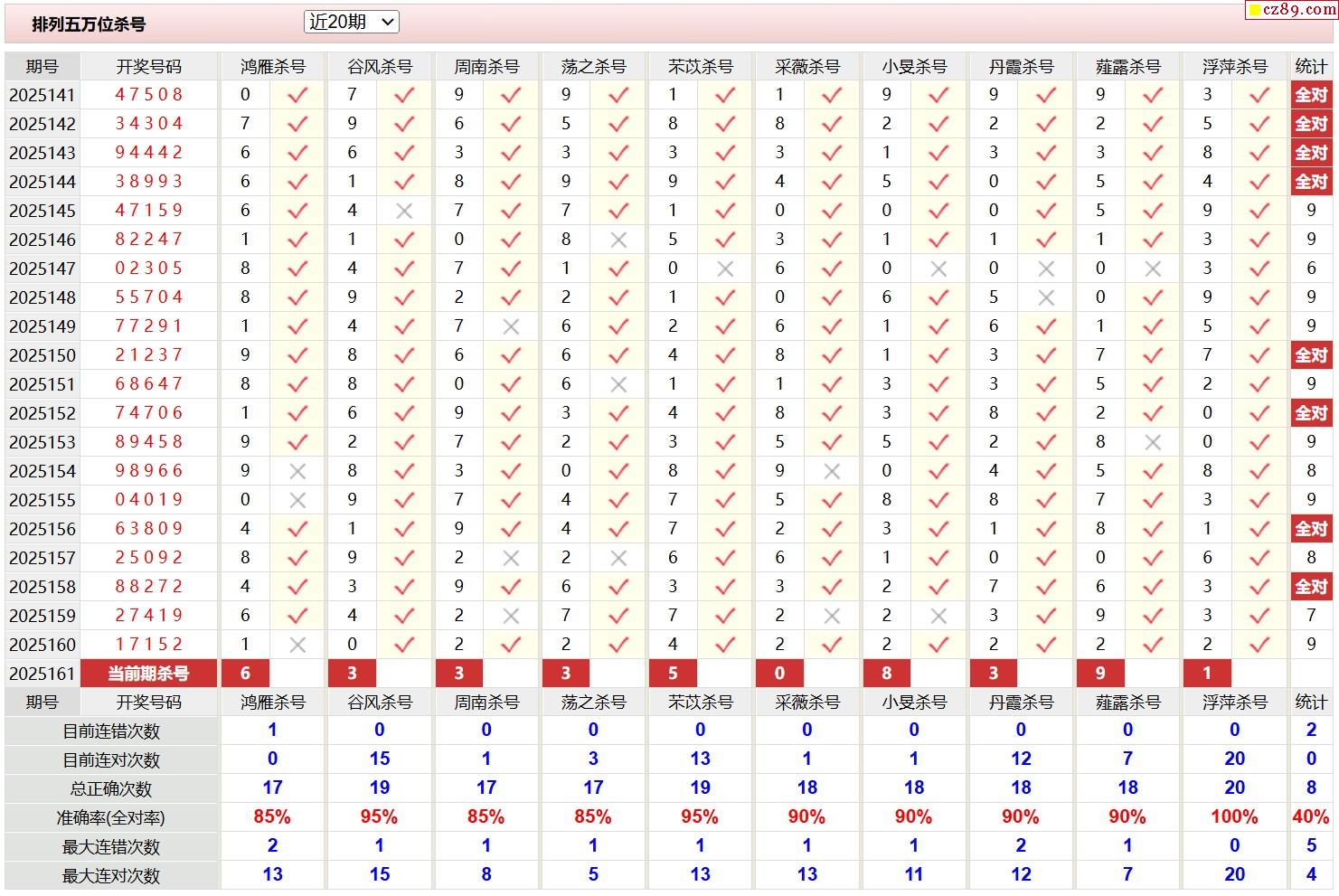Click the winning number 02305

pyautogui.click(x=149, y=268)
